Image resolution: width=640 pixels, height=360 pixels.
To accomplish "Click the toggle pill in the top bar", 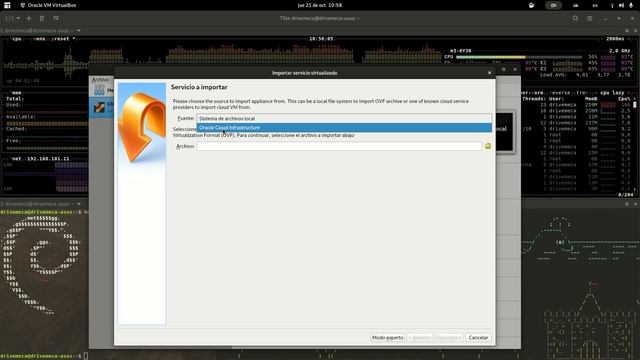I will pos(553,5).
